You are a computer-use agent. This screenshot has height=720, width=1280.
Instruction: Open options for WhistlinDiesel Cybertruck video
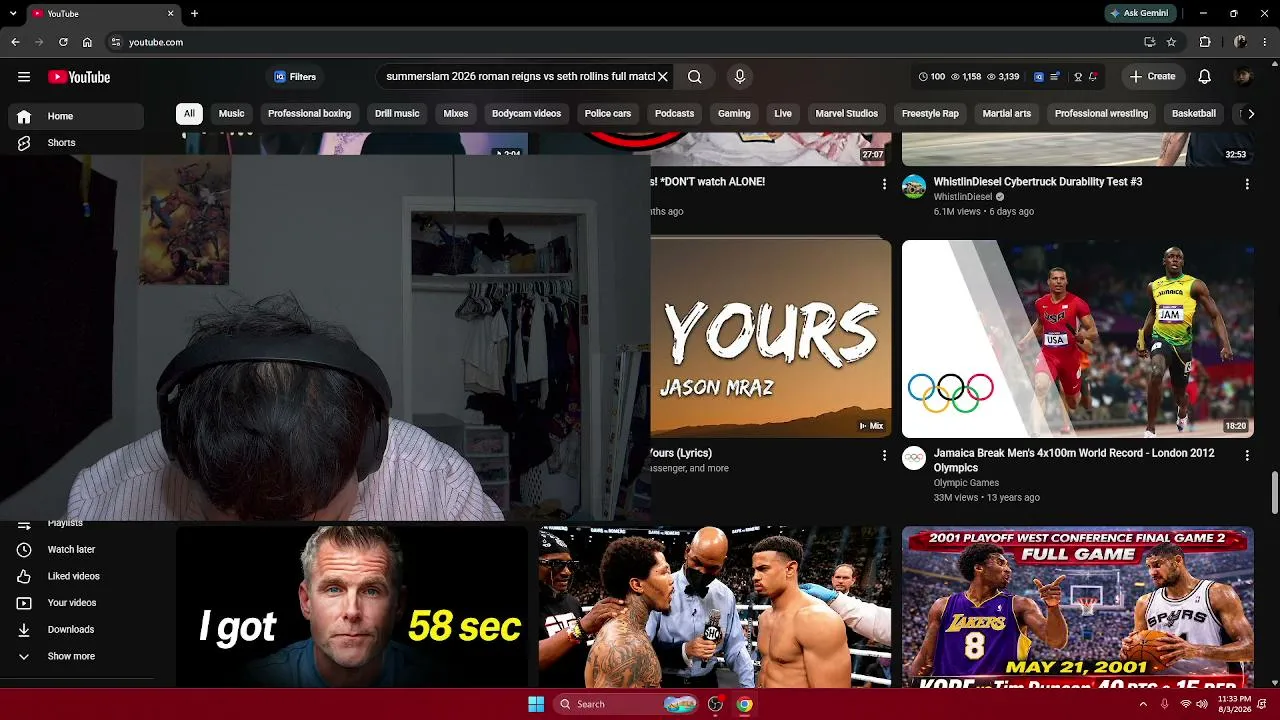click(x=1247, y=184)
